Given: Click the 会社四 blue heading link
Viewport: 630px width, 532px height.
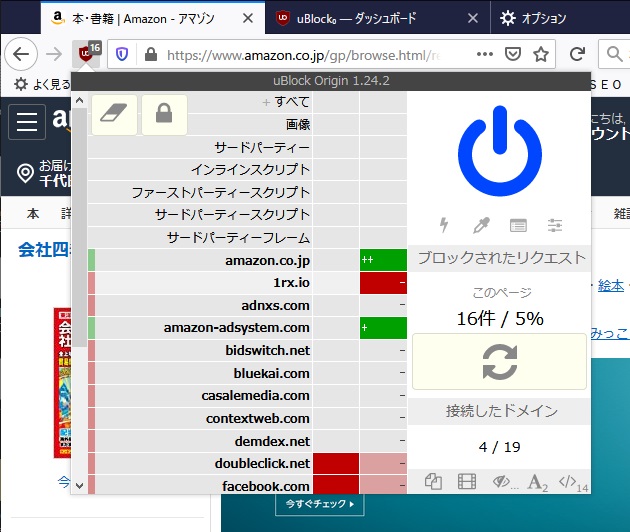Looking at the screenshot, I should tap(44, 250).
